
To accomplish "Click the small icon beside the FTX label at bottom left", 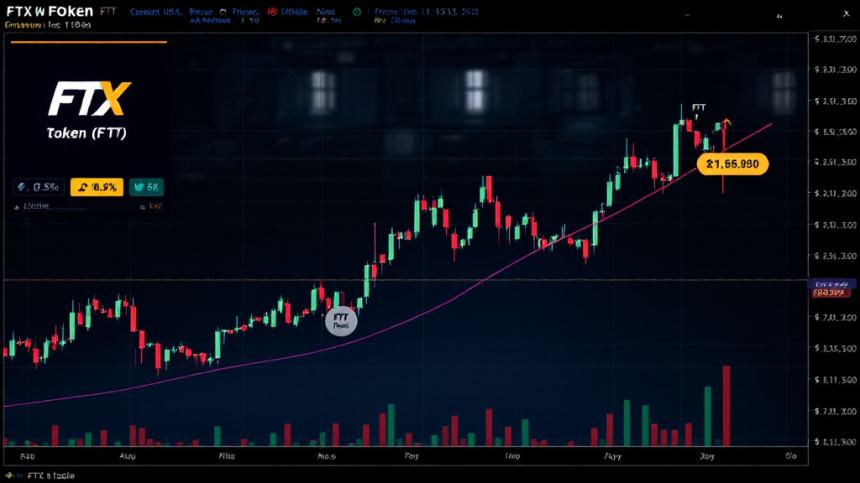I will [9, 475].
